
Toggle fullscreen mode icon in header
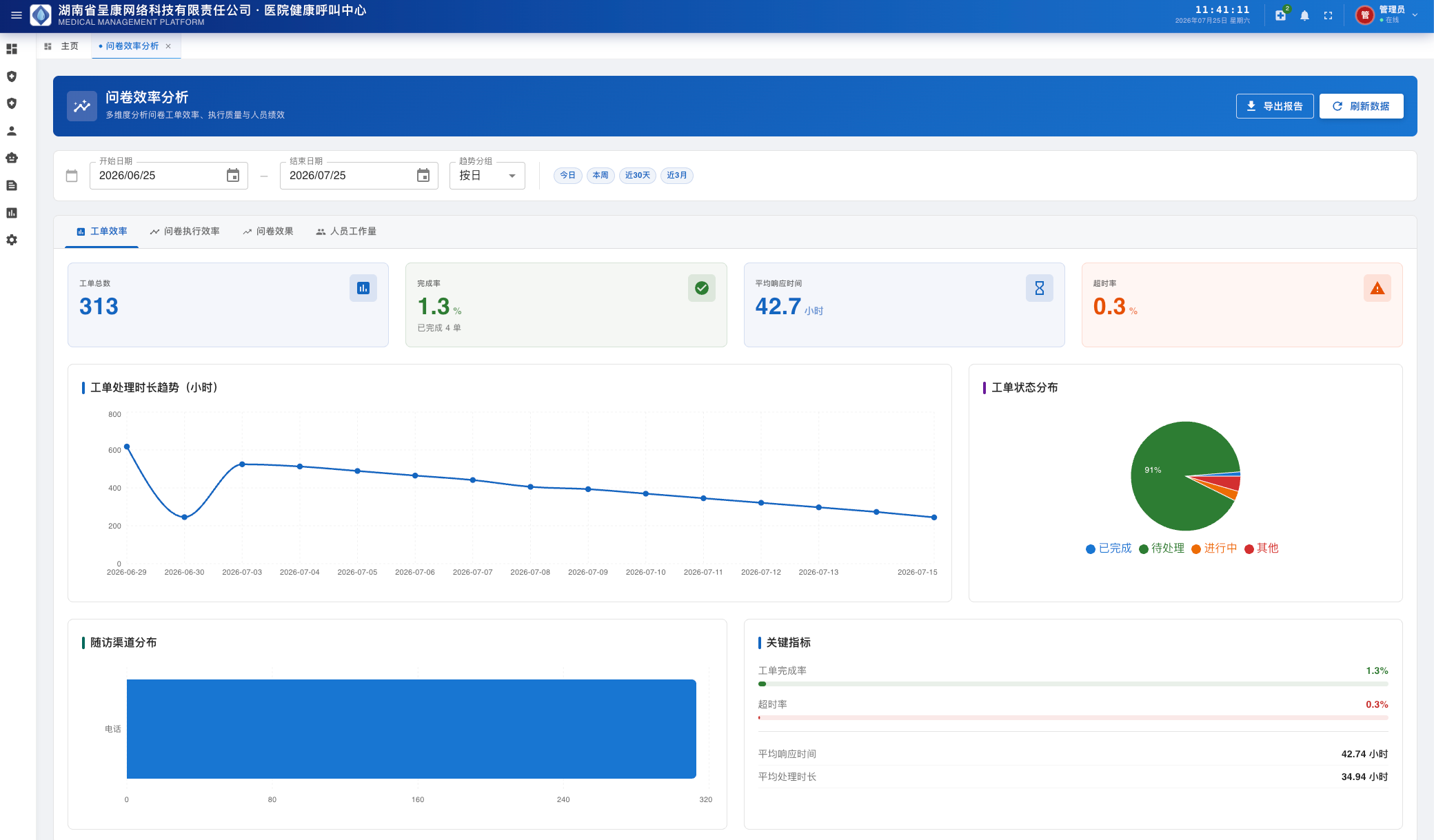1328,15
